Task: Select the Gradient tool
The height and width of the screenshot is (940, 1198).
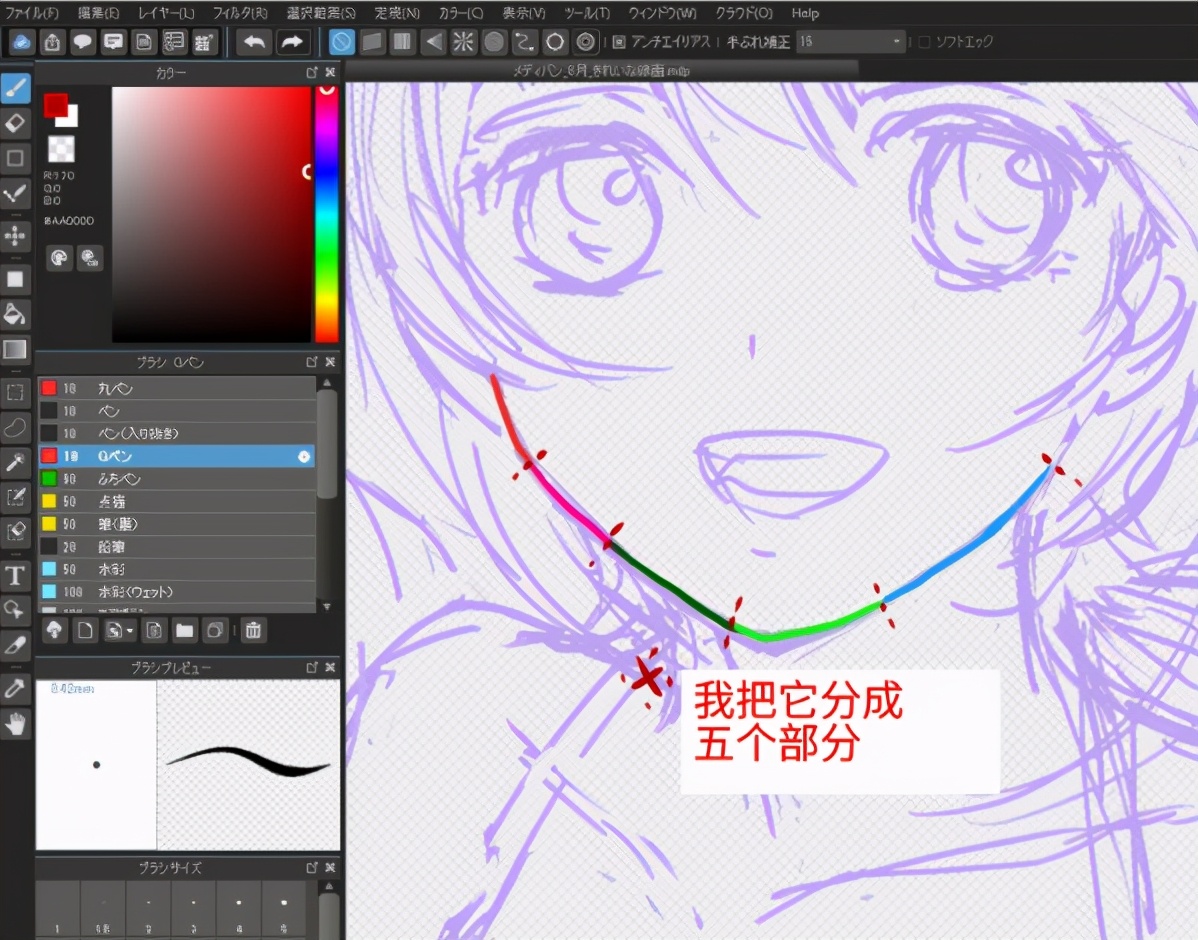Action: coord(15,349)
